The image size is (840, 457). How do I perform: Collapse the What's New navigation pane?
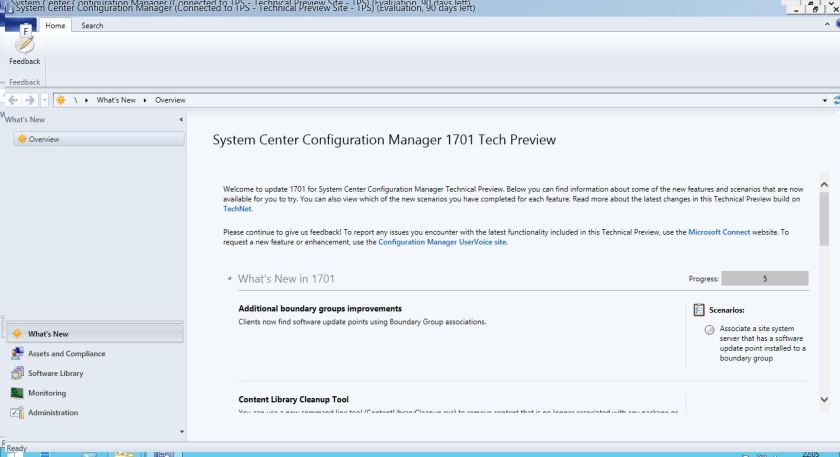[x=181, y=119]
